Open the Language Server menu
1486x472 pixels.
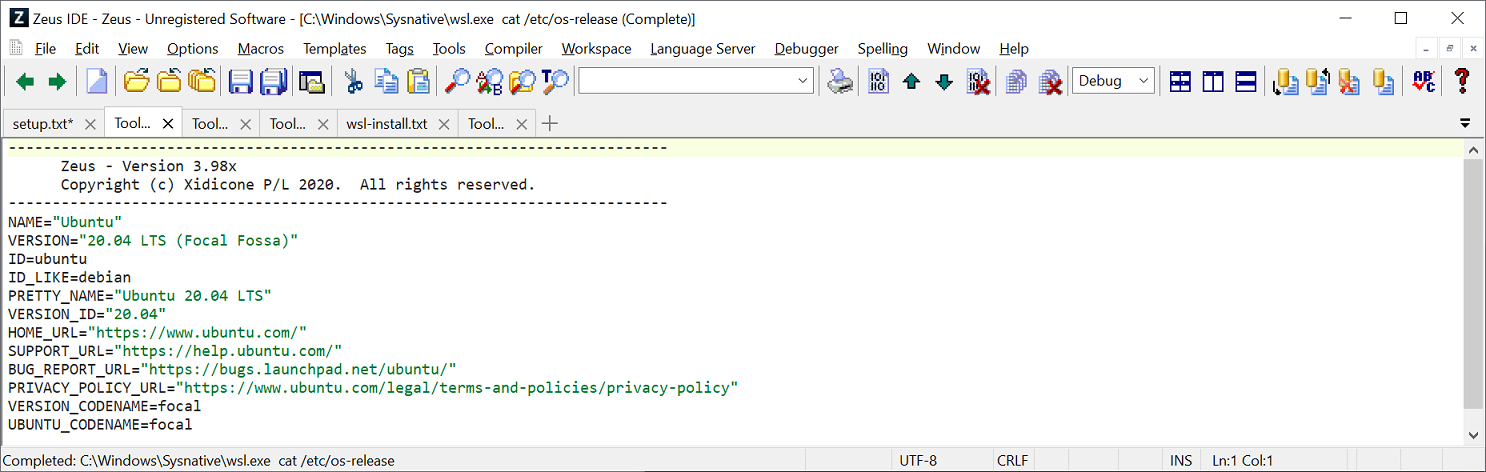point(703,48)
